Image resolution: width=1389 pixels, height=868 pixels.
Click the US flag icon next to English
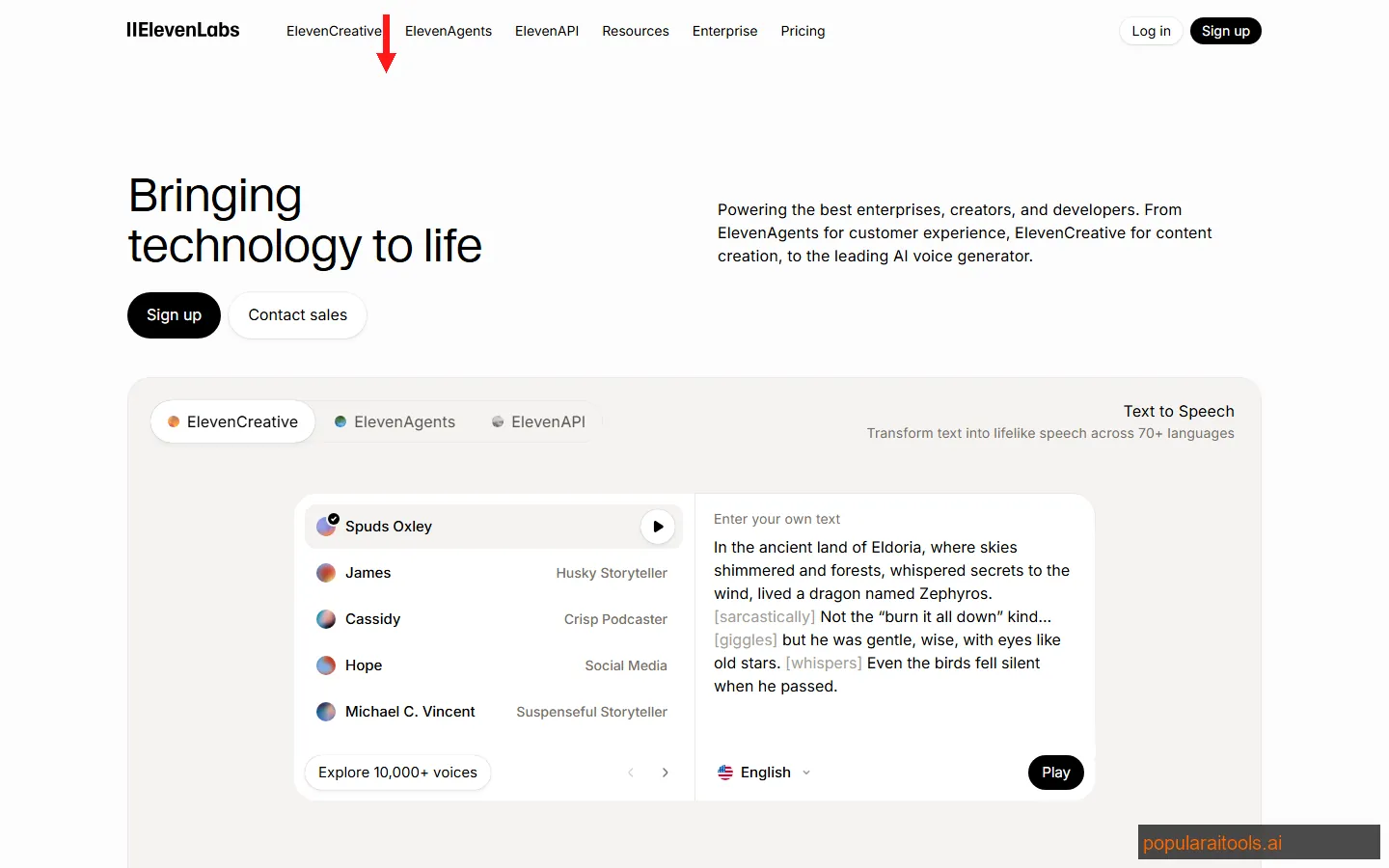(725, 772)
